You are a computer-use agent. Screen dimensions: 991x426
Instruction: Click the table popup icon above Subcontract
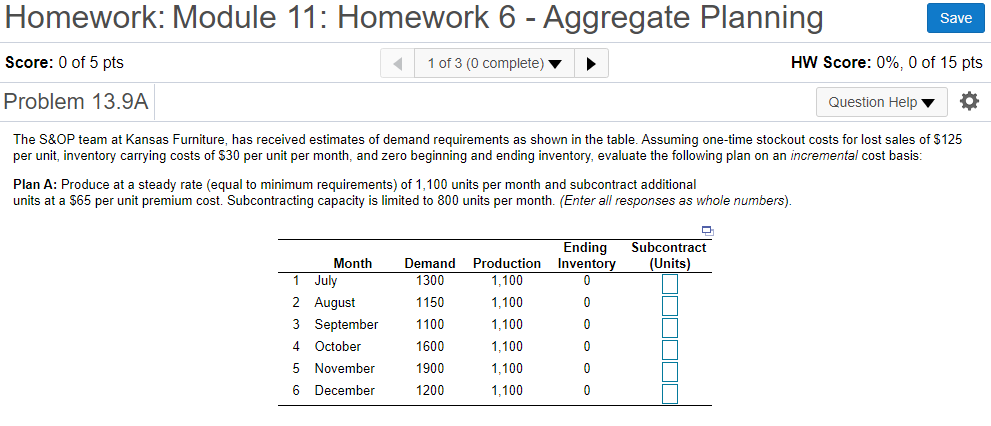tap(707, 231)
